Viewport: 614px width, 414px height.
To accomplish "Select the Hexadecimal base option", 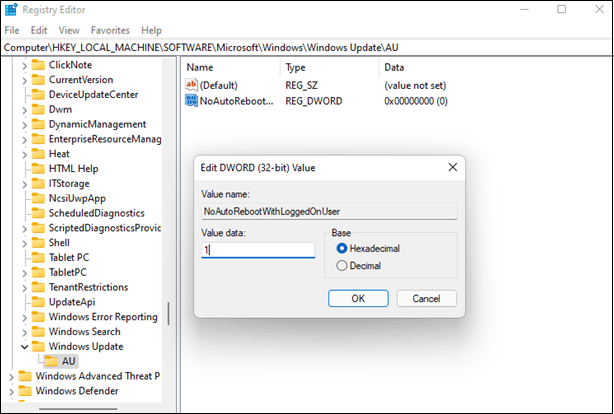I will pyautogui.click(x=343, y=248).
